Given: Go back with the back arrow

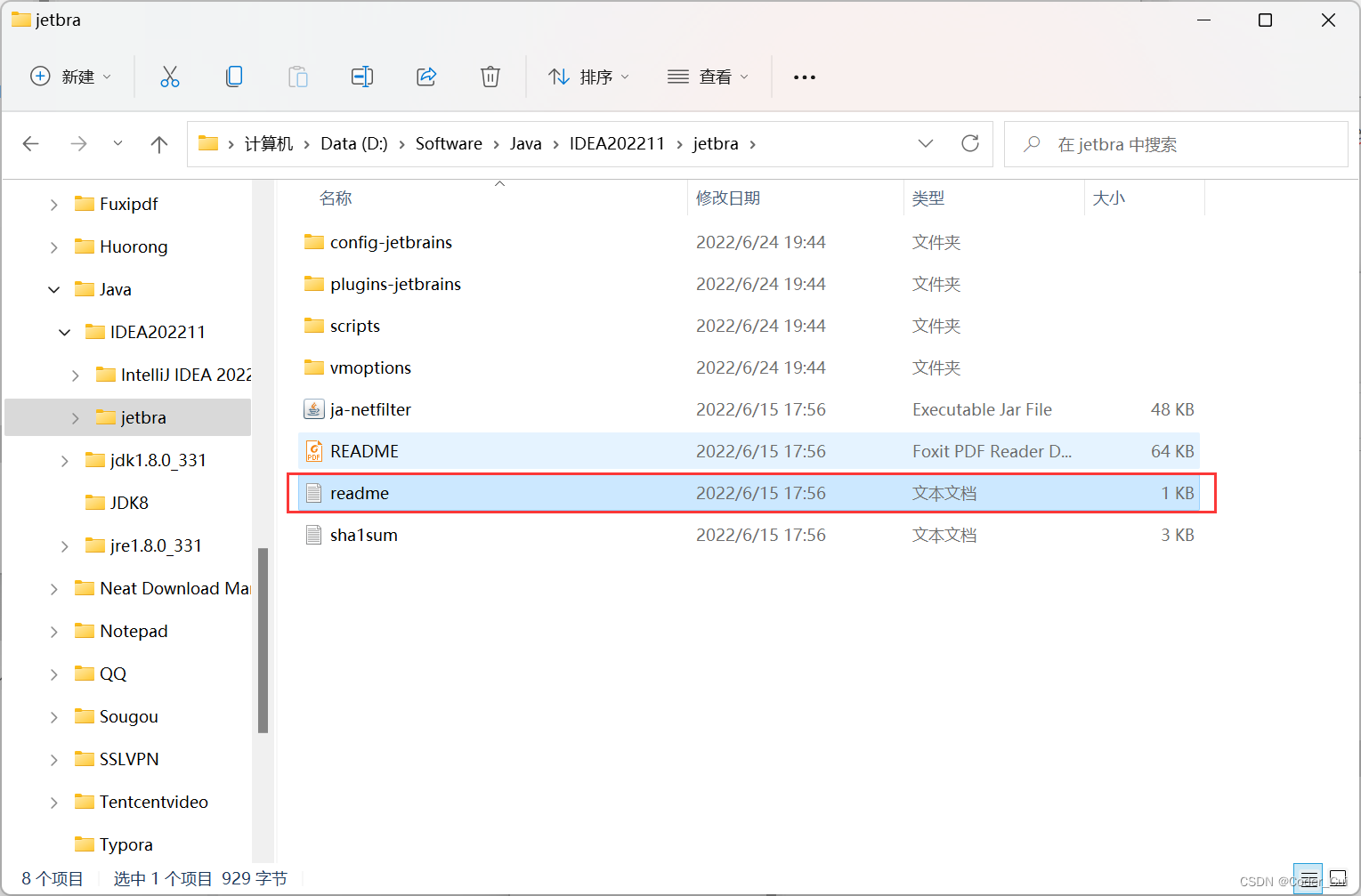Looking at the screenshot, I should tap(31, 144).
